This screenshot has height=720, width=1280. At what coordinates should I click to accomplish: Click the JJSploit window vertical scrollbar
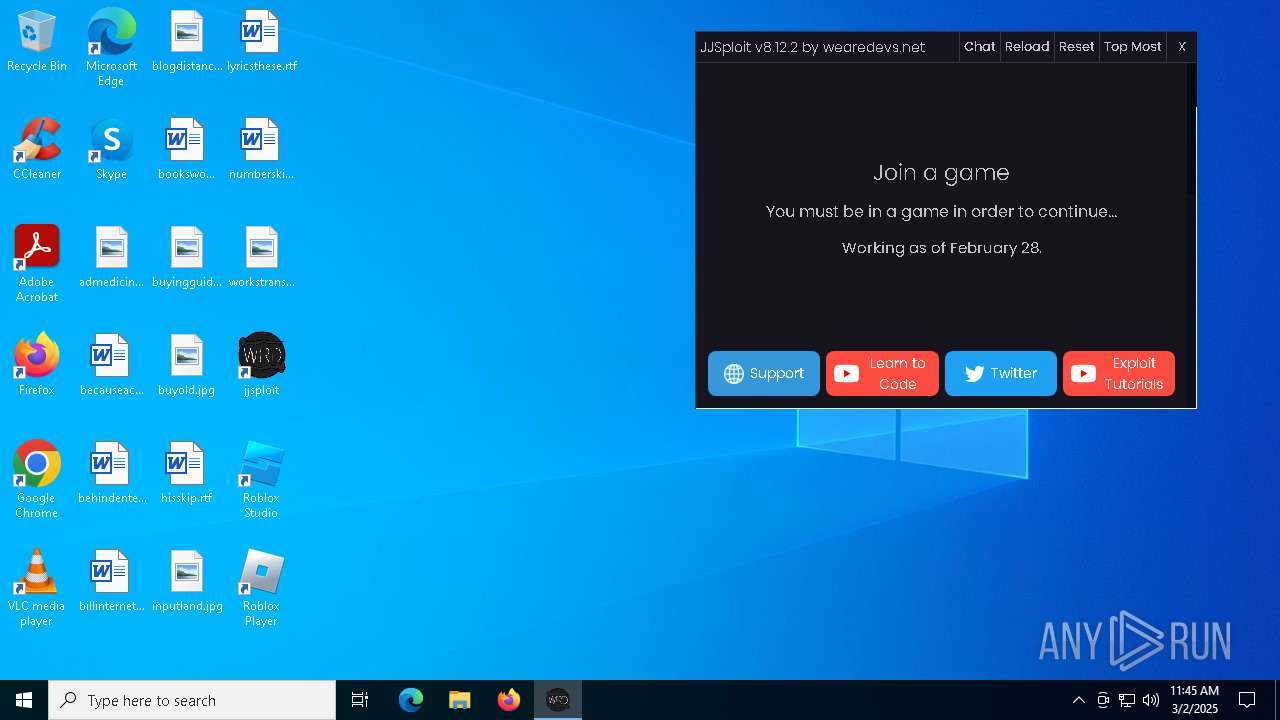(x=1191, y=235)
